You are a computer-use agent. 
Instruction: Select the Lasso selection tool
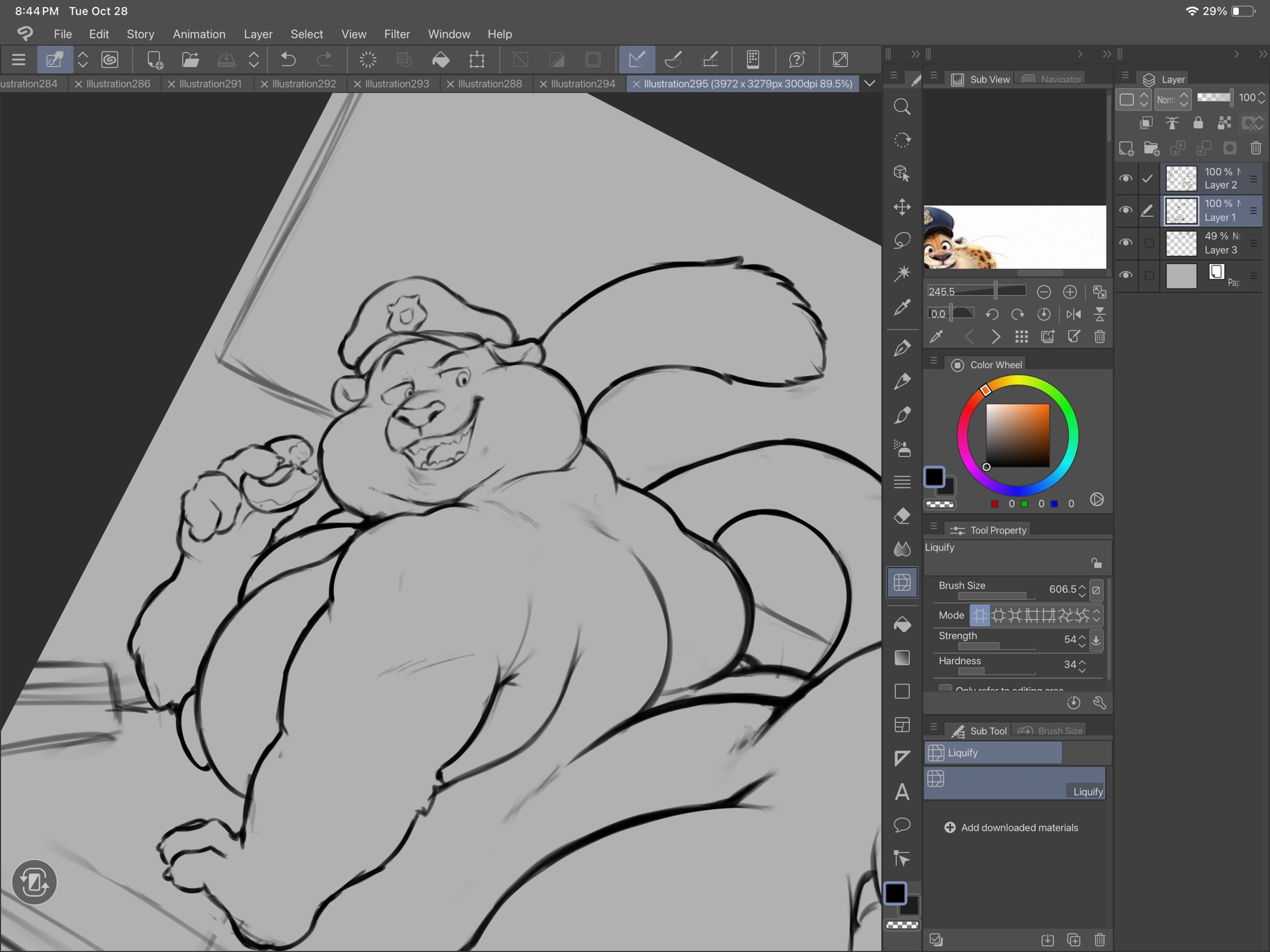902,241
